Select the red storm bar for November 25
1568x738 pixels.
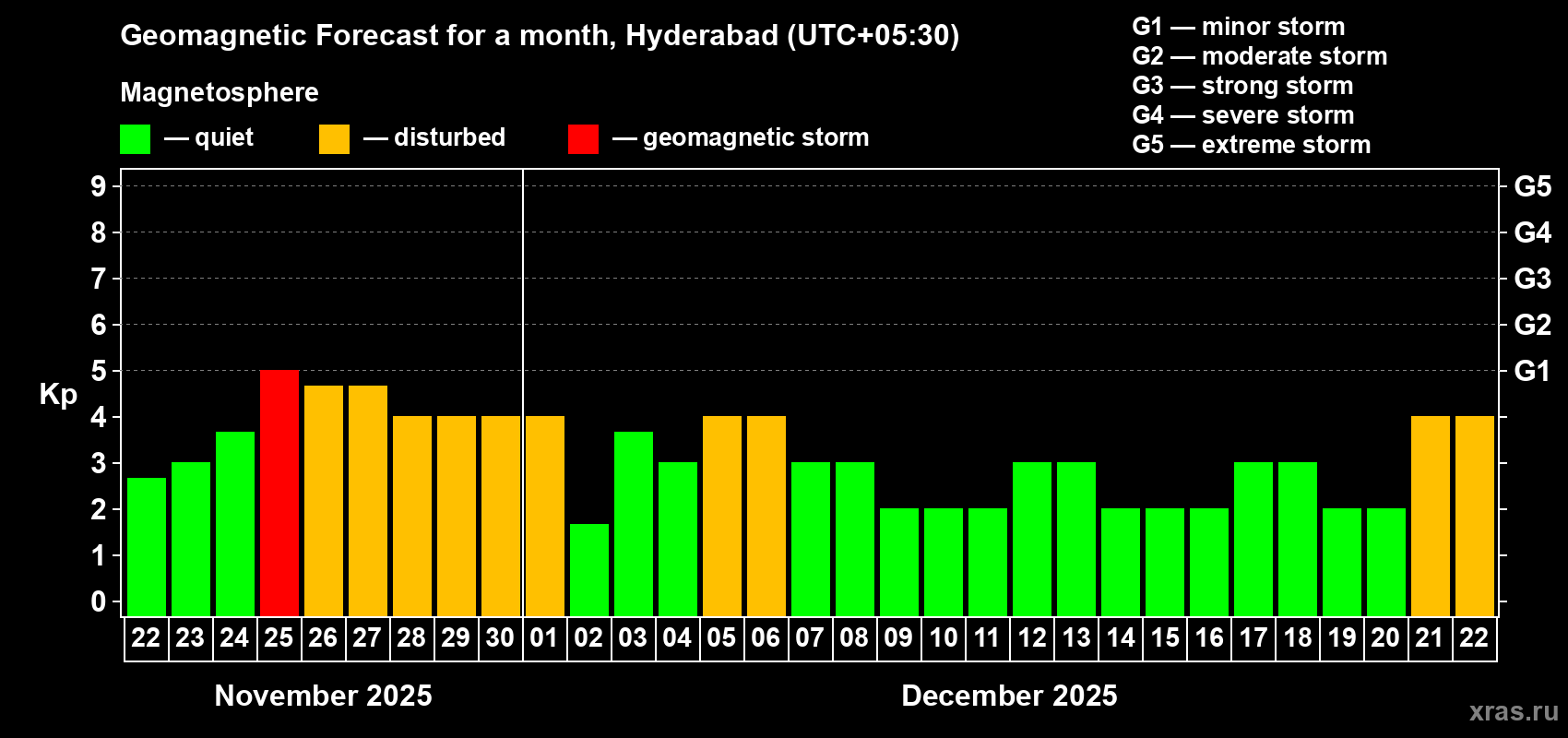click(279, 493)
